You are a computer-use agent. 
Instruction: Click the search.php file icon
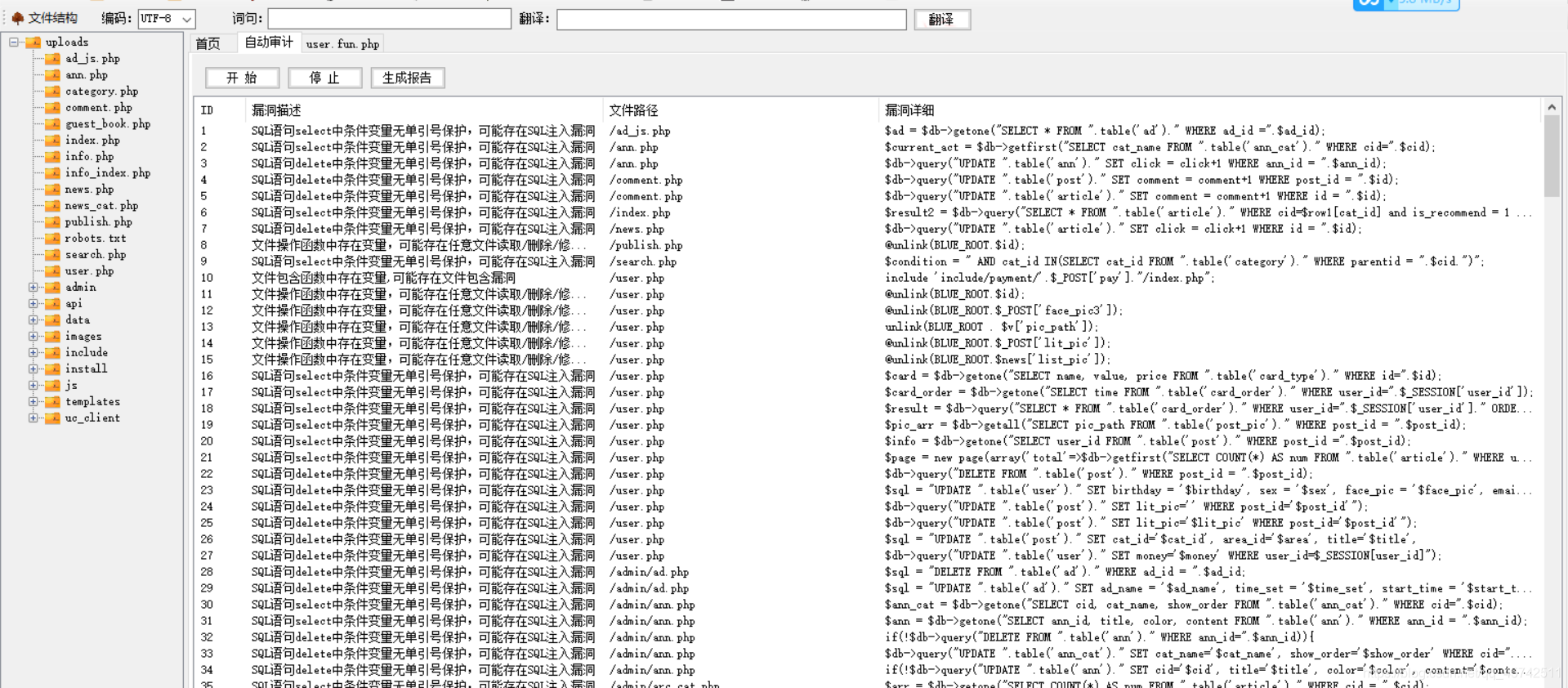52,255
